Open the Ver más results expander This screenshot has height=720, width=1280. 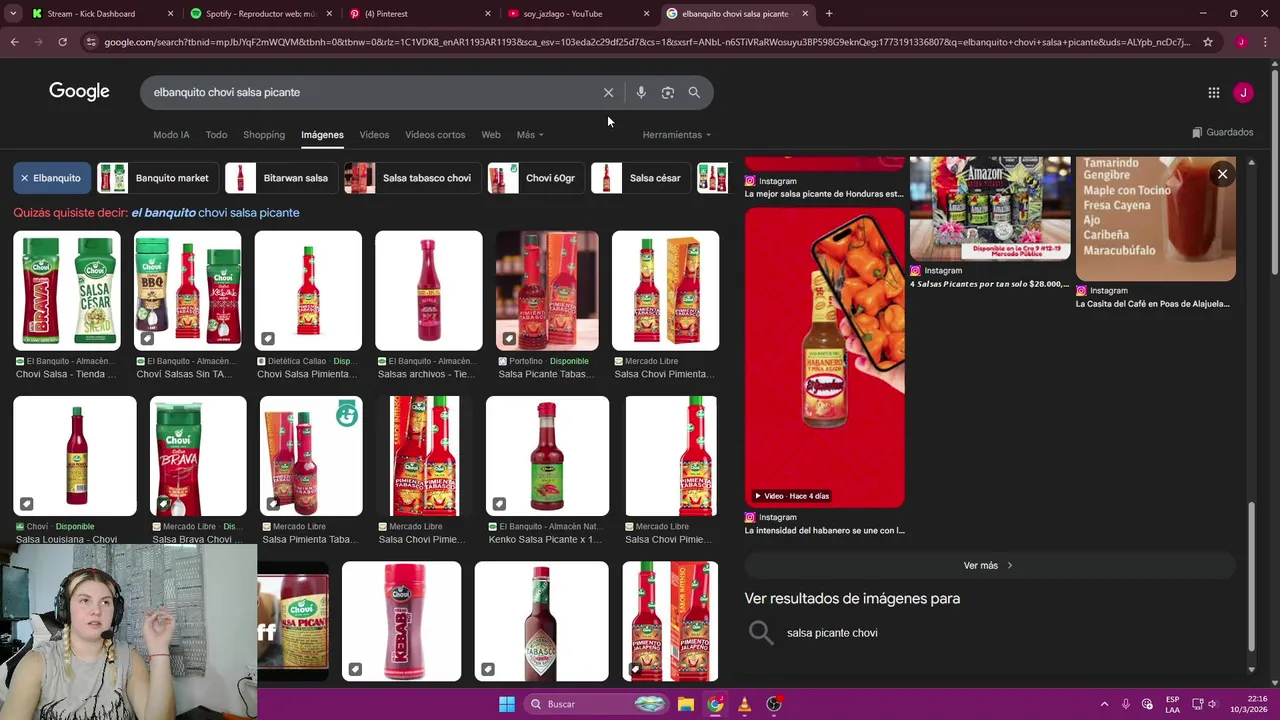point(988,565)
